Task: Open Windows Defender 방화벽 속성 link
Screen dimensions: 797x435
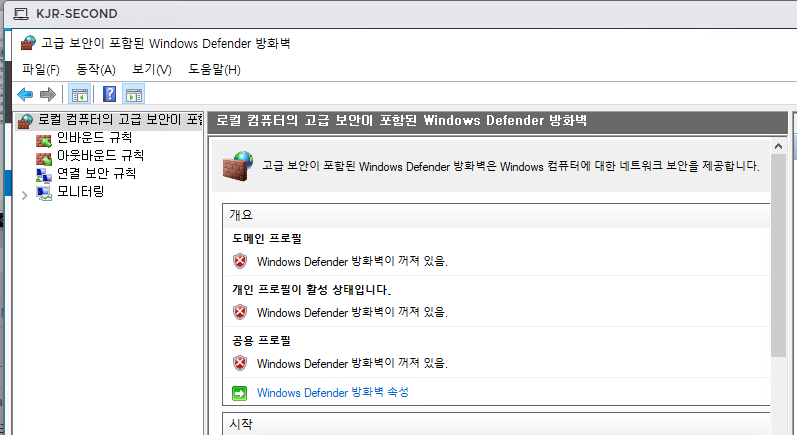Action: [x=332, y=392]
